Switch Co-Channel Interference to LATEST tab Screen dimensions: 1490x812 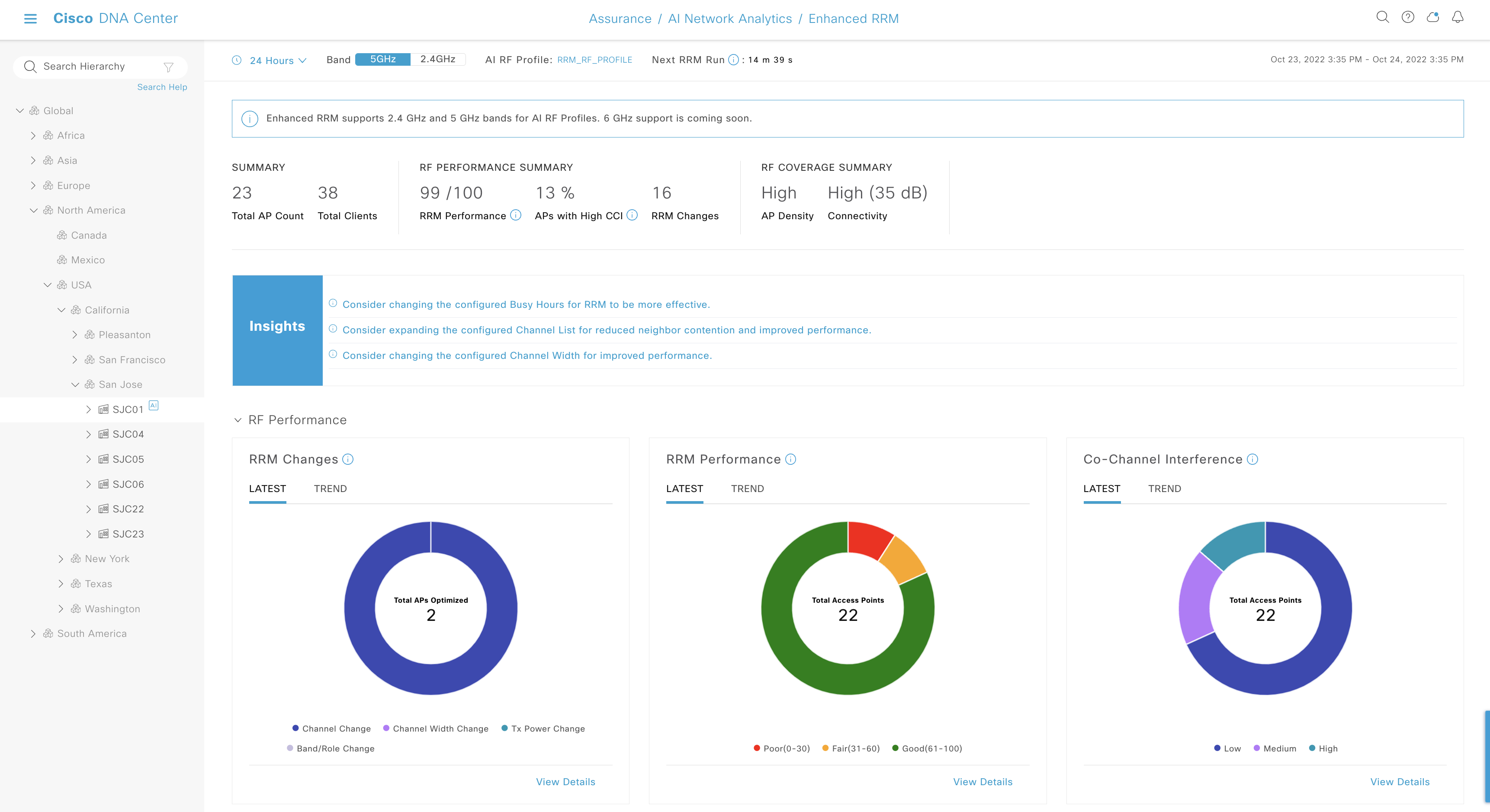1101,488
